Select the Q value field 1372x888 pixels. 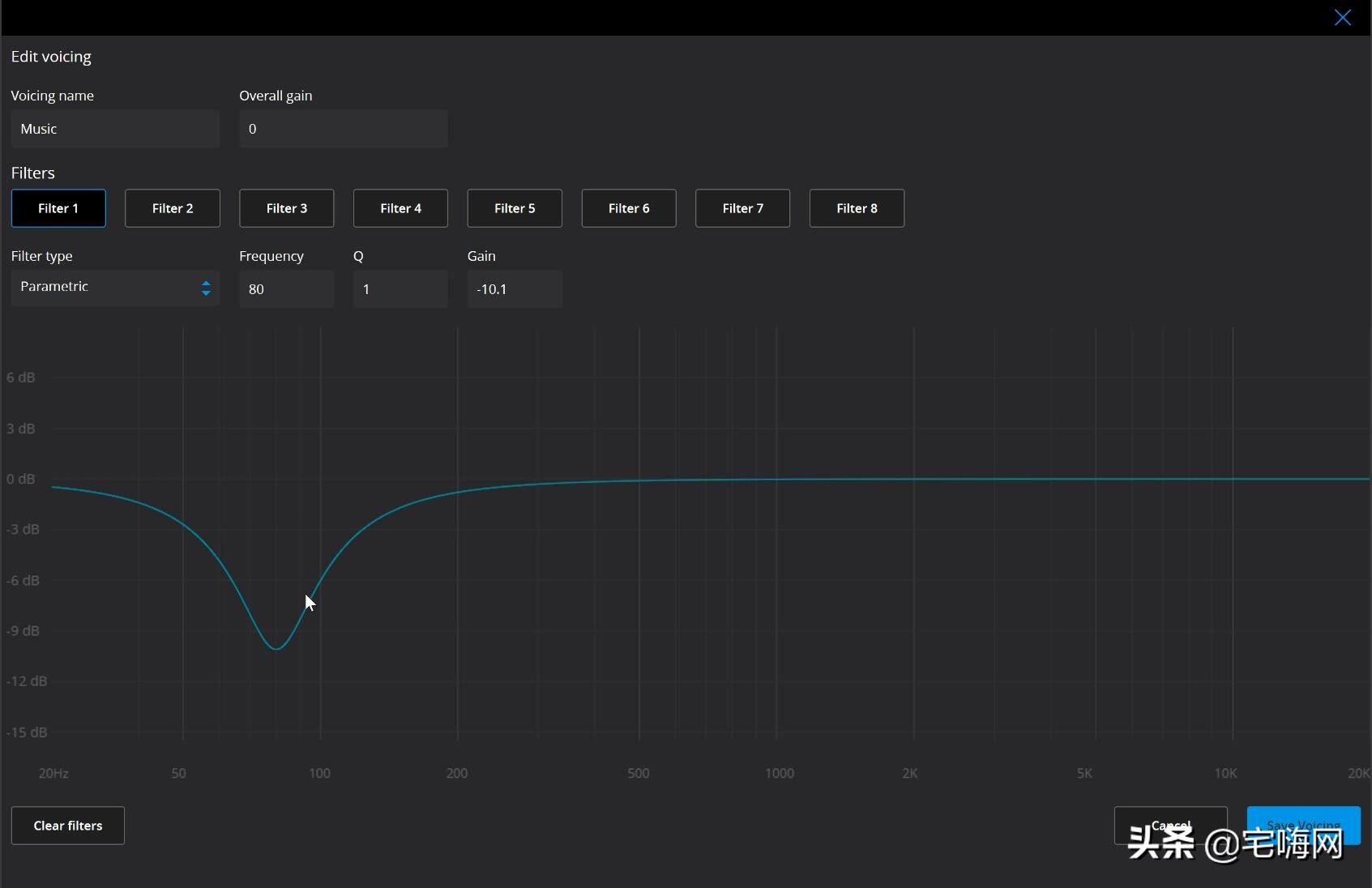400,289
